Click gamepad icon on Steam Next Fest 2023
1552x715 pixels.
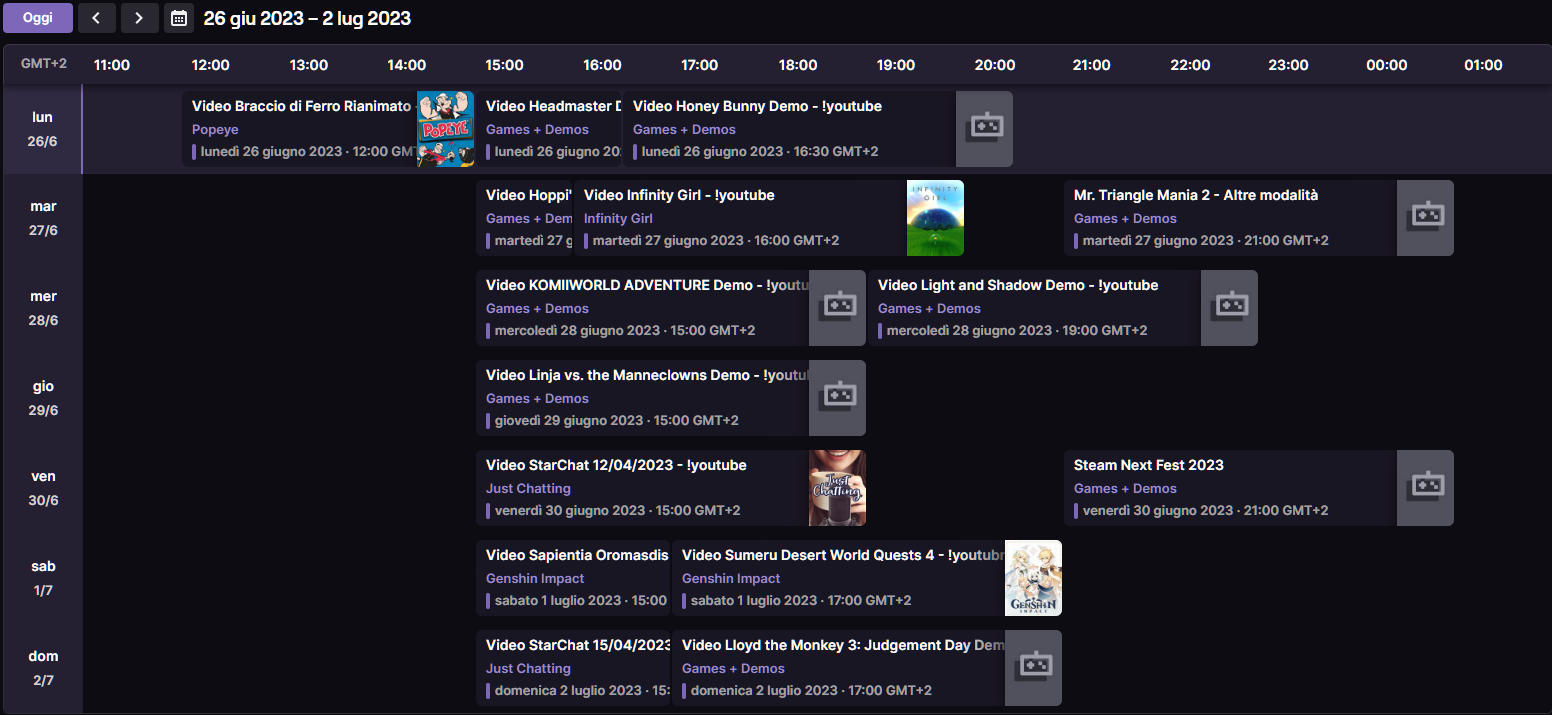point(1425,488)
